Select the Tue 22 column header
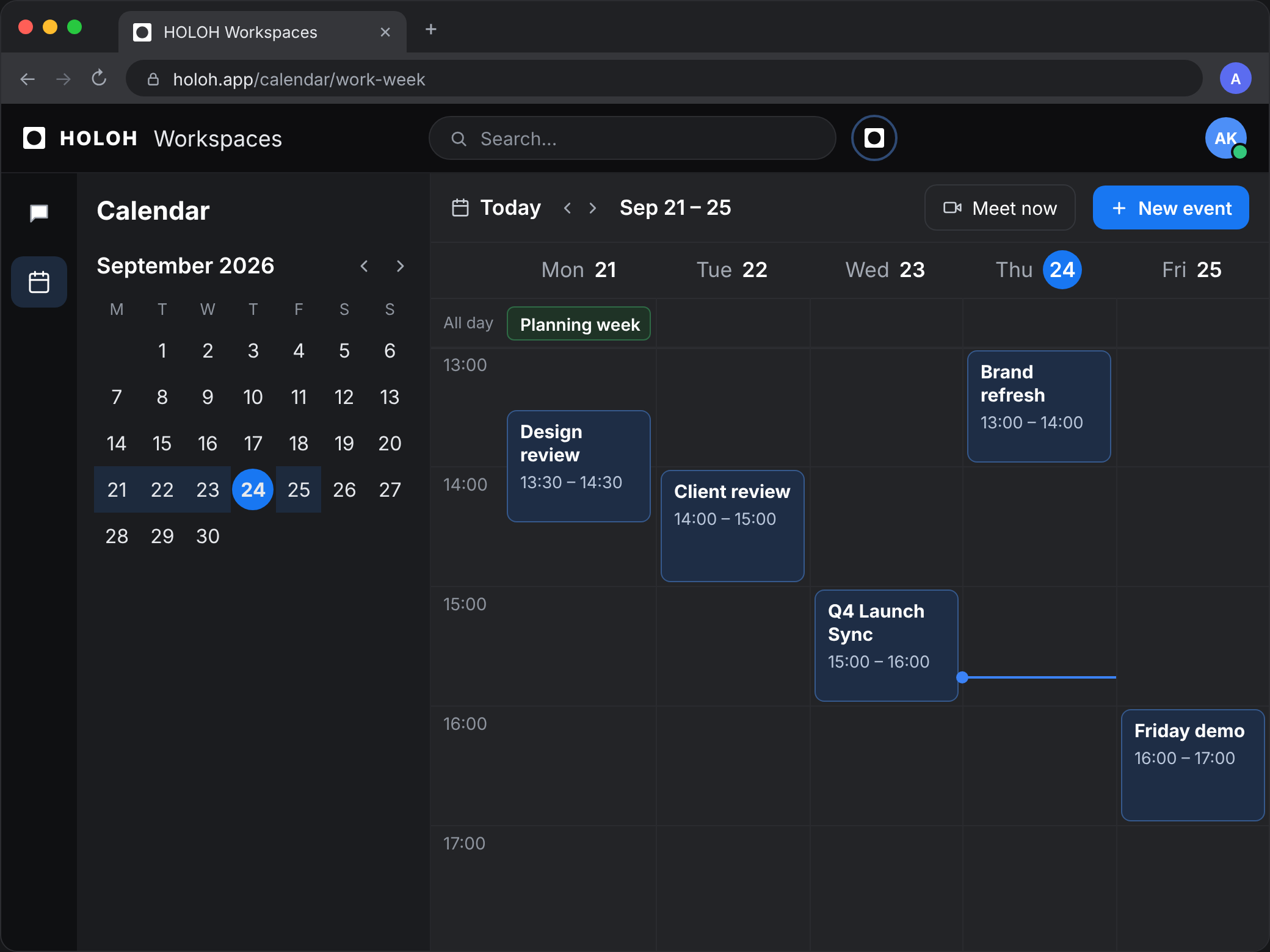Viewport: 1270px width, 952px height. click(732, 270)
